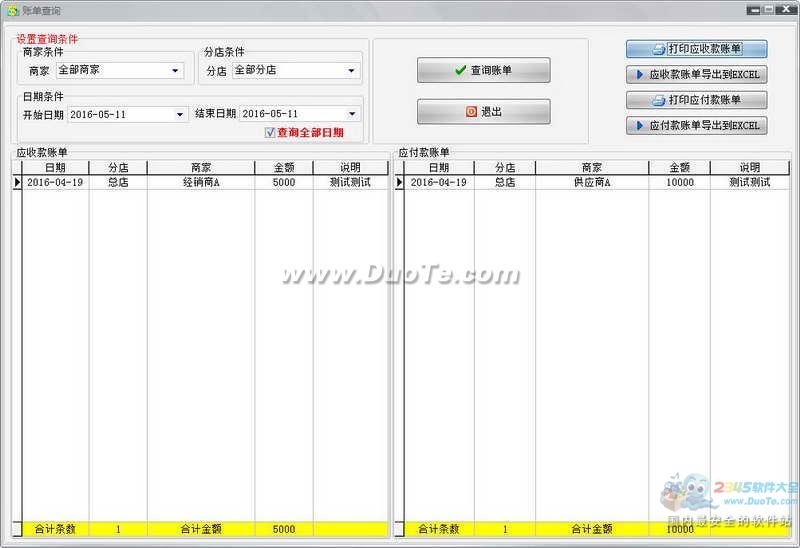This screenshot has height=548, width=800.
Task: Select date 2016-04-19 in 应付款账单 row
Action: (439, 182)
